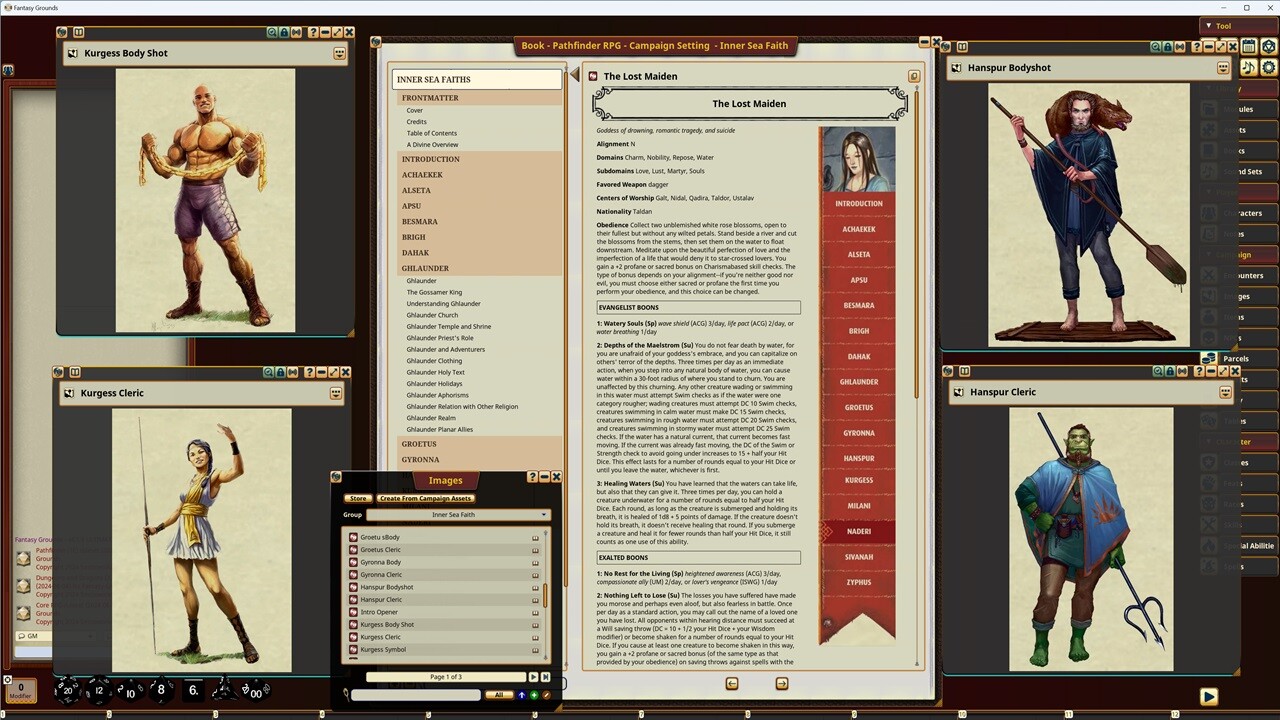The image size is (1280, 720).
Task: Click Create From Campaign Assets
Action: click(425, 498)
